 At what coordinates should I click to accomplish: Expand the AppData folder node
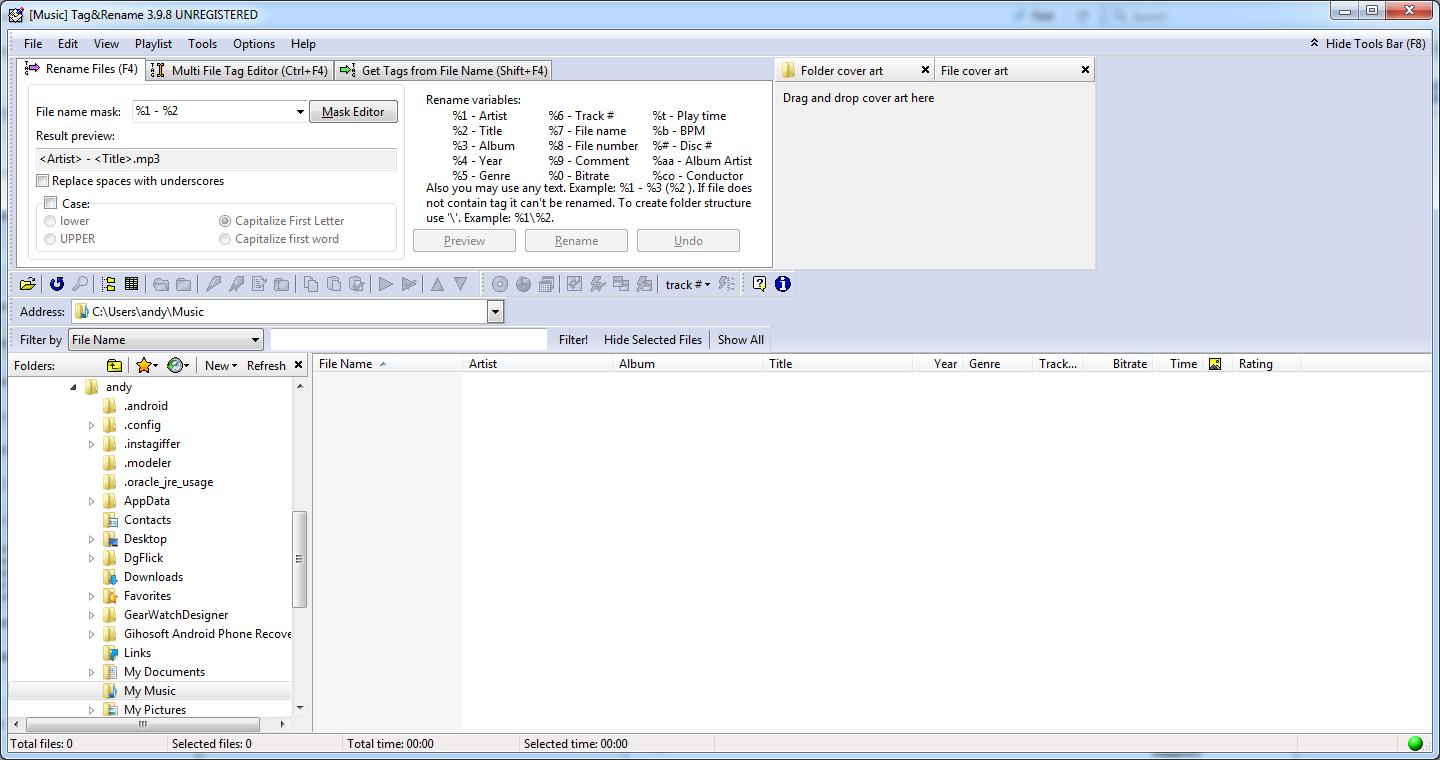92,501
